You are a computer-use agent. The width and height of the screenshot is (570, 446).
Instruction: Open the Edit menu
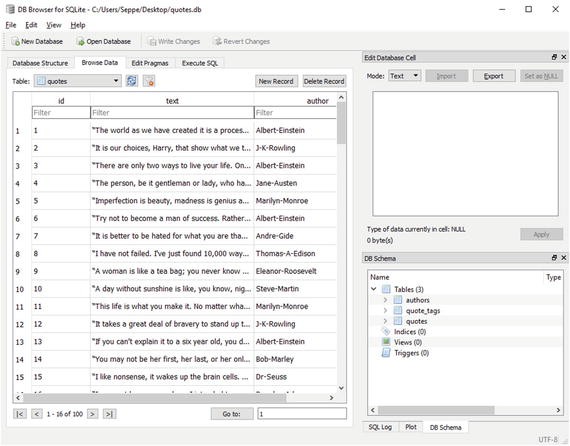tap(31, 25)
